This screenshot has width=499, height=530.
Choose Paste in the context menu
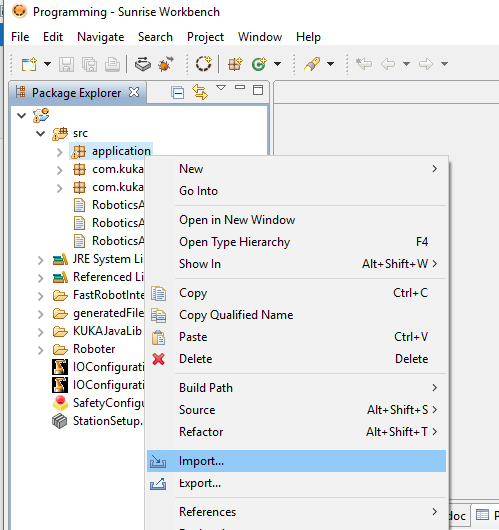tap(296, 337)
